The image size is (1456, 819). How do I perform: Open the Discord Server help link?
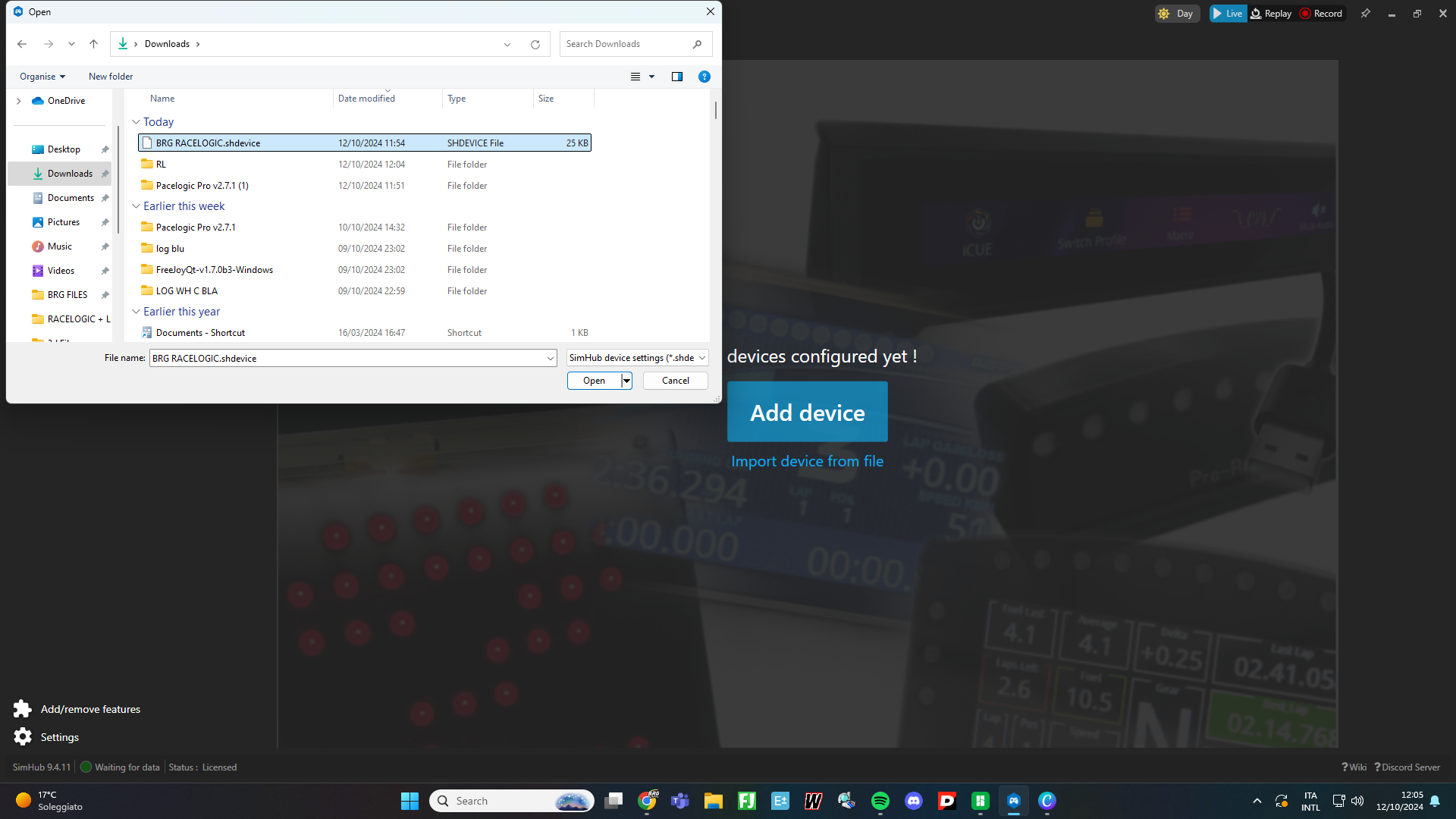[x=1407, y=767]
